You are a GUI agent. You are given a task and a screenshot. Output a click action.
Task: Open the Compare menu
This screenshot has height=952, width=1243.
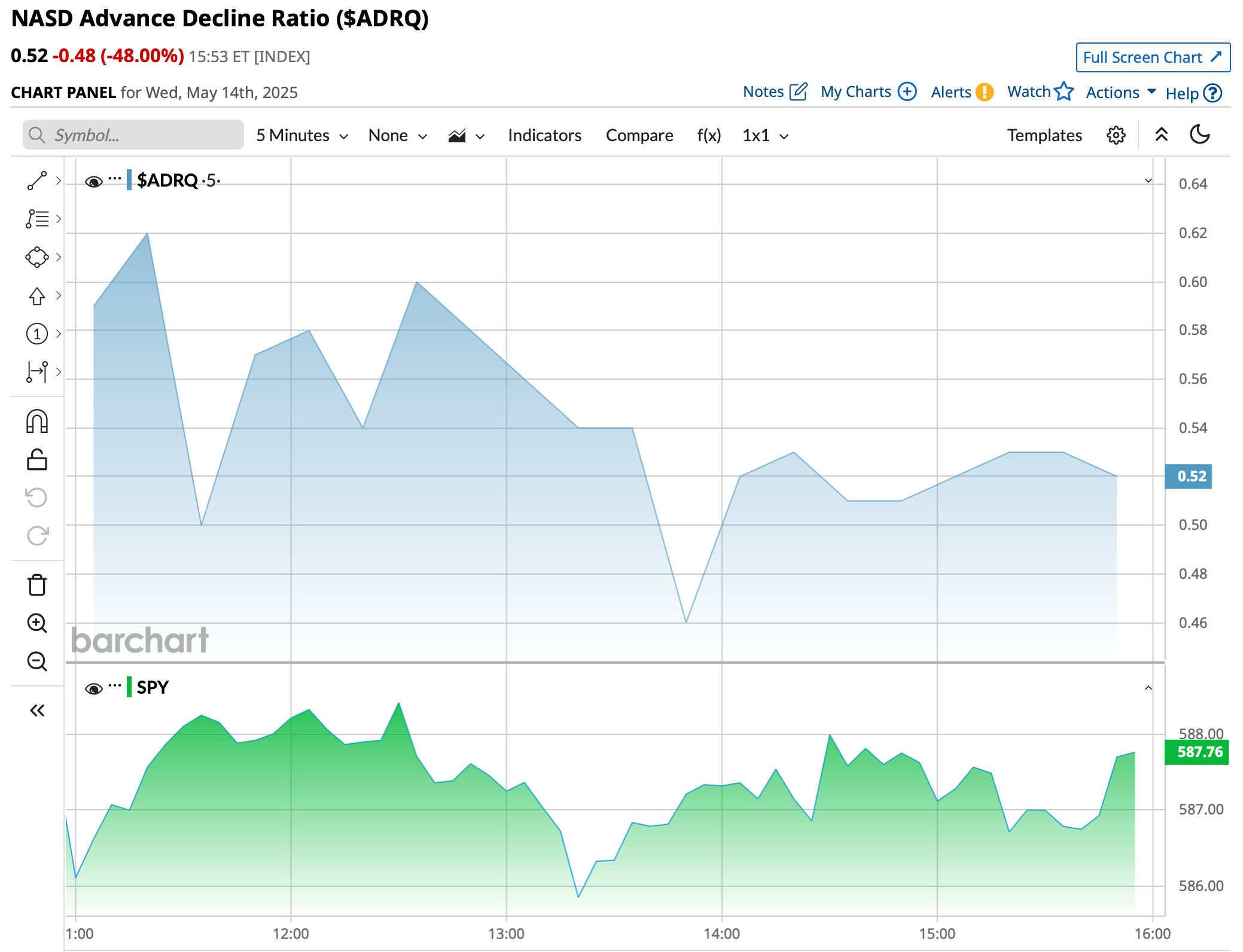(x=639, y=136)
